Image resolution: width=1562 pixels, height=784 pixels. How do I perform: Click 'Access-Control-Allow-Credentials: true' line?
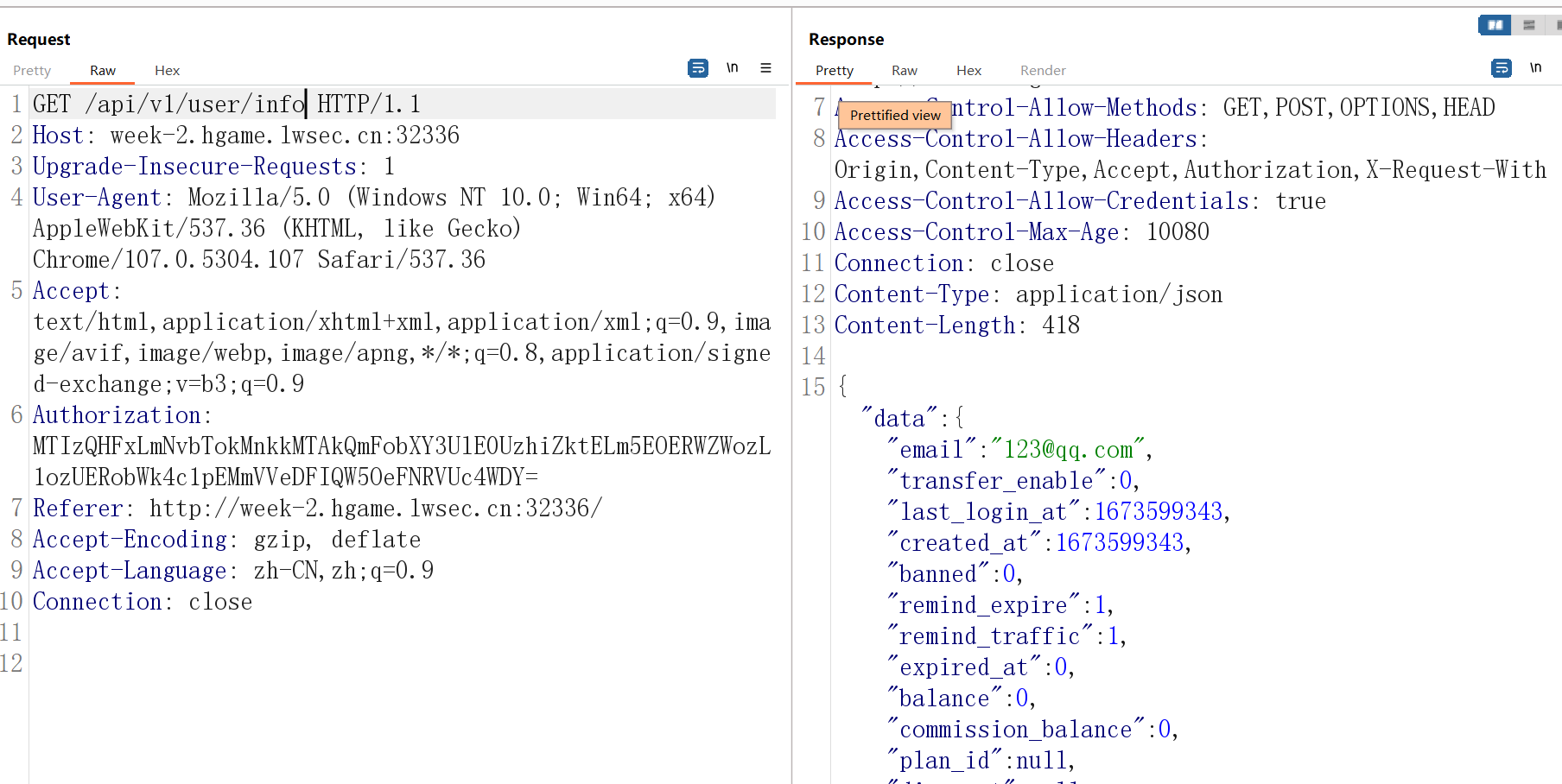1080,201
